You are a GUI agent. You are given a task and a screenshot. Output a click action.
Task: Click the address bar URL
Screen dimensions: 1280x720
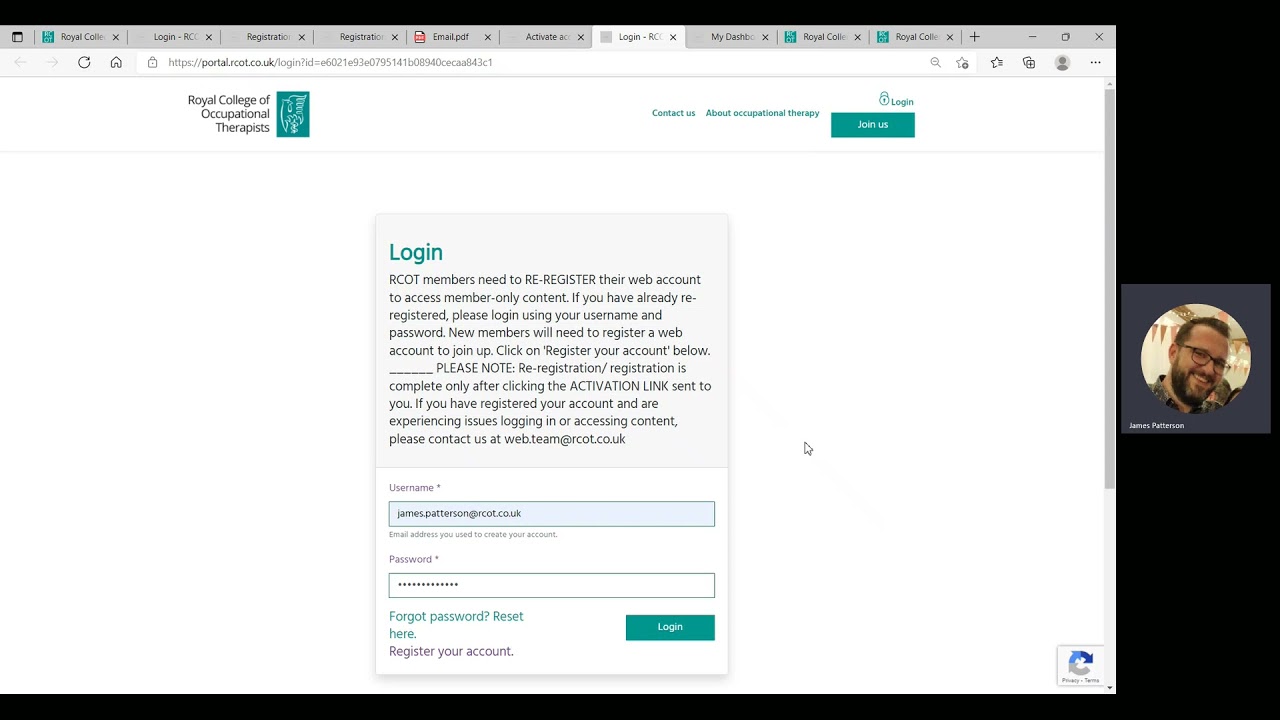pos(330,62)
